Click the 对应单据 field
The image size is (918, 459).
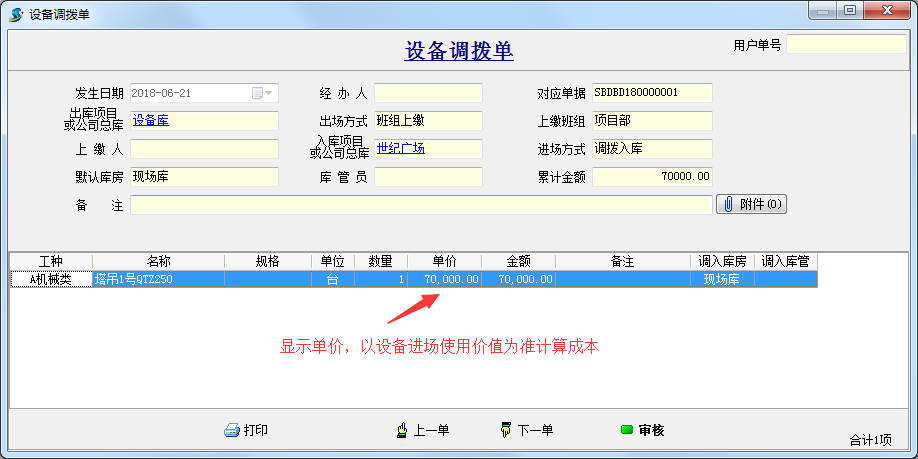click(x=652, y=93)
